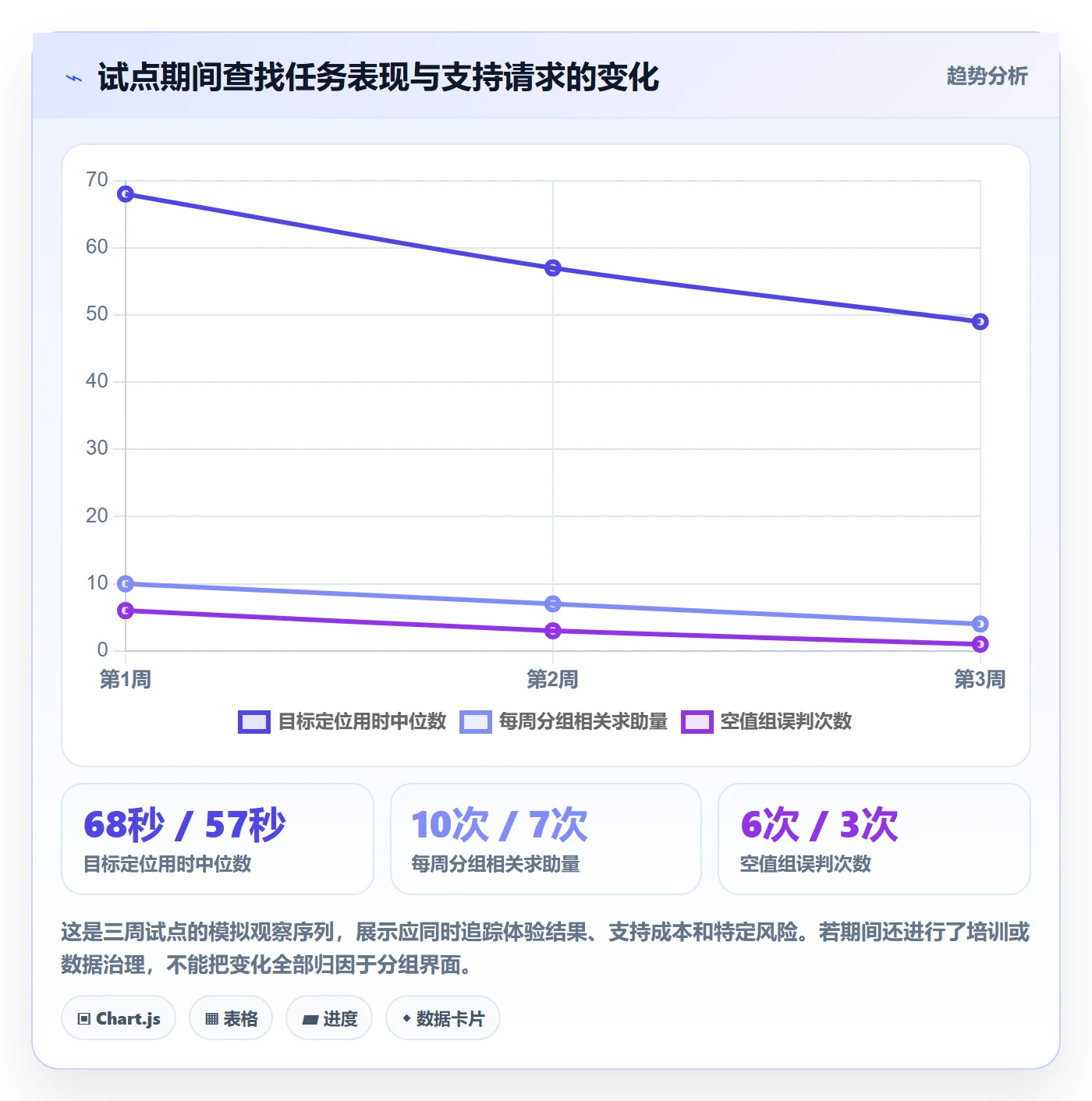Toggle the 目标定位用时中位数 legend item
The width and height of the screenshot is (1092, 1101).
click(x=342, y=721)
